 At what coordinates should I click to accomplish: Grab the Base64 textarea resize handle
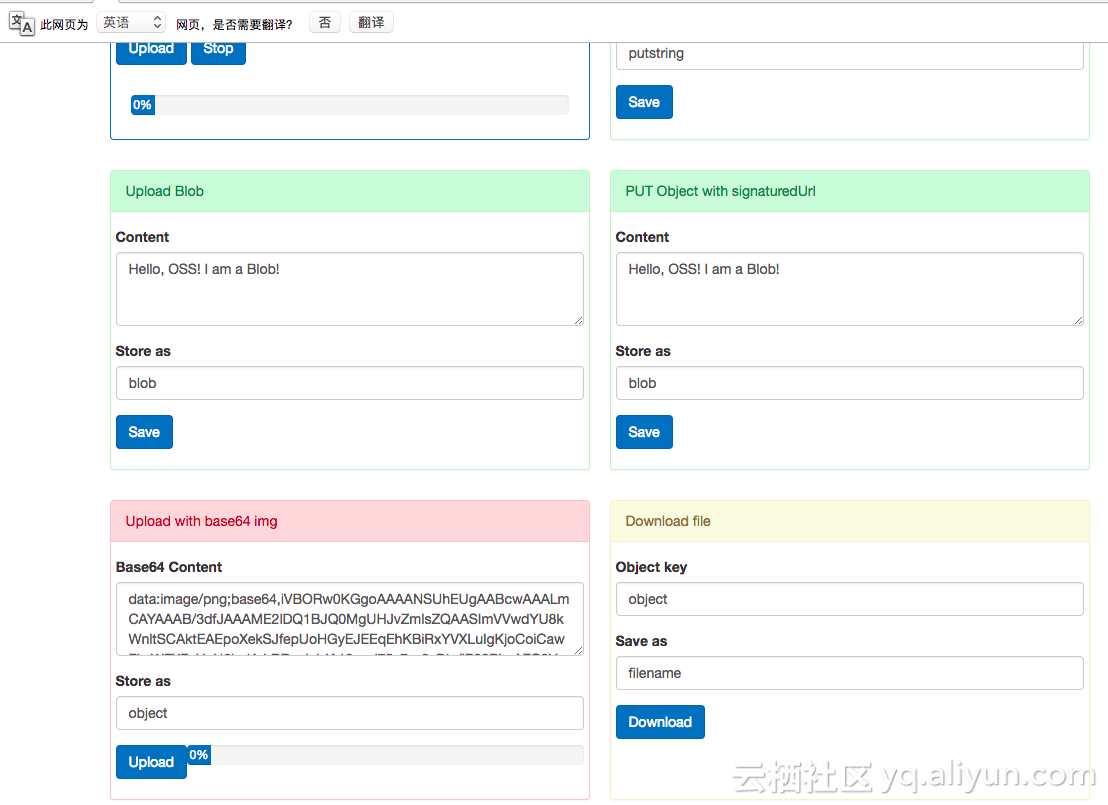pyautogui.click(x=578, y=650)
